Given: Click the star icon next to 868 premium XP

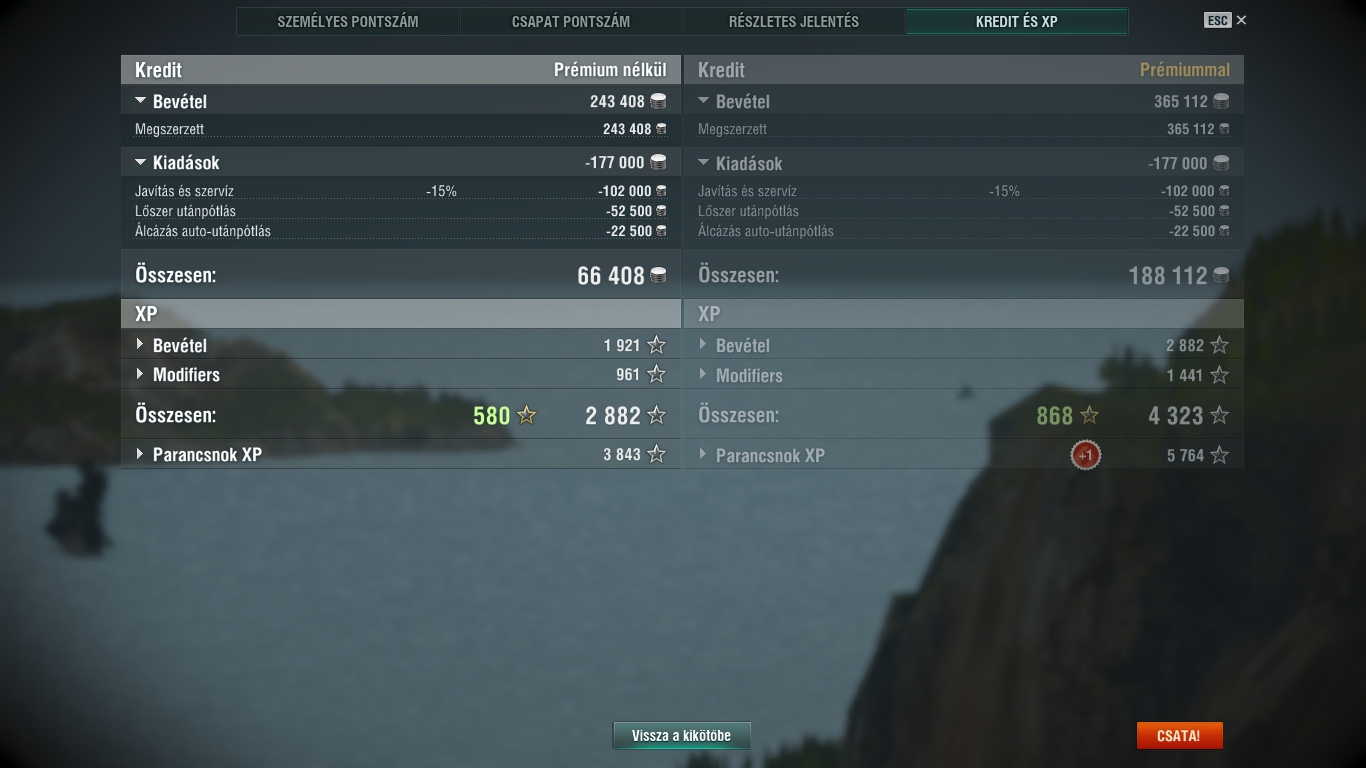Looking at the screenshot, I should point(1089,415).
